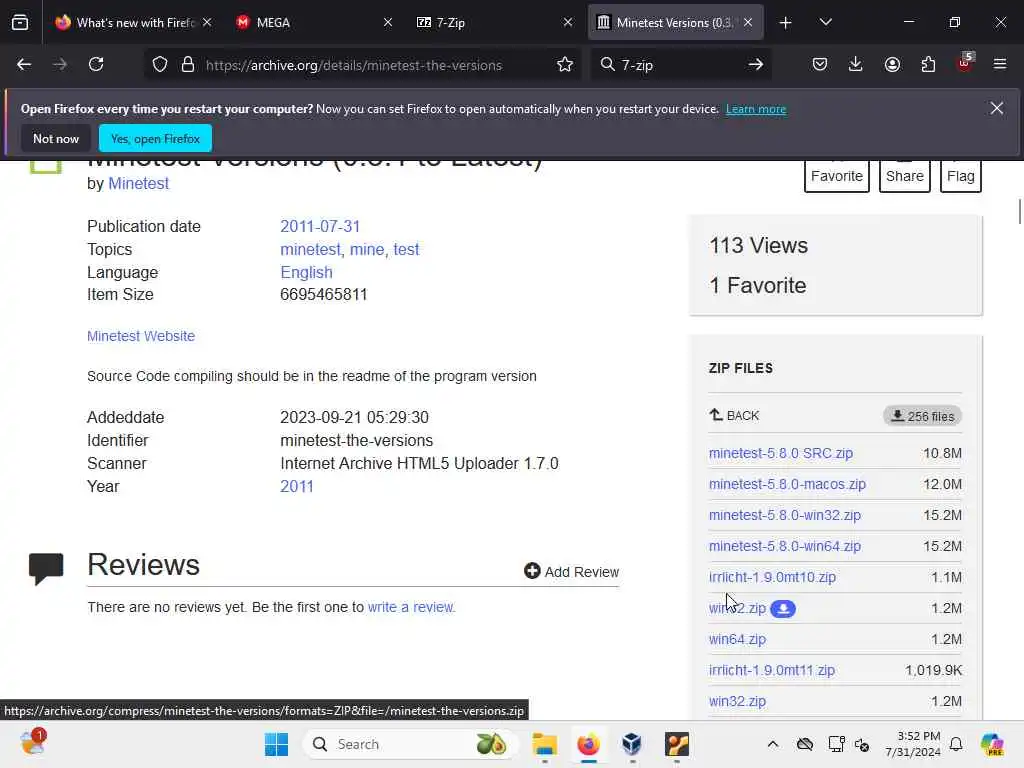Download minetest-5.8.0-macos.zip
This screenshot has height=768, width=1024.
(787, 484)
